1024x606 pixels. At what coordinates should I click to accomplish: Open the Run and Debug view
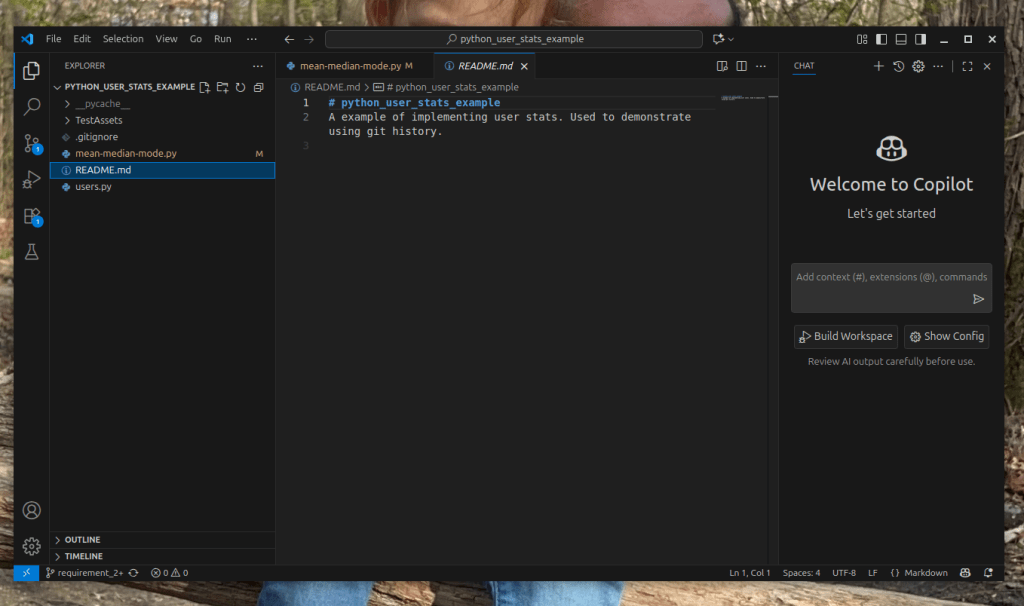[x=32, y=180]
